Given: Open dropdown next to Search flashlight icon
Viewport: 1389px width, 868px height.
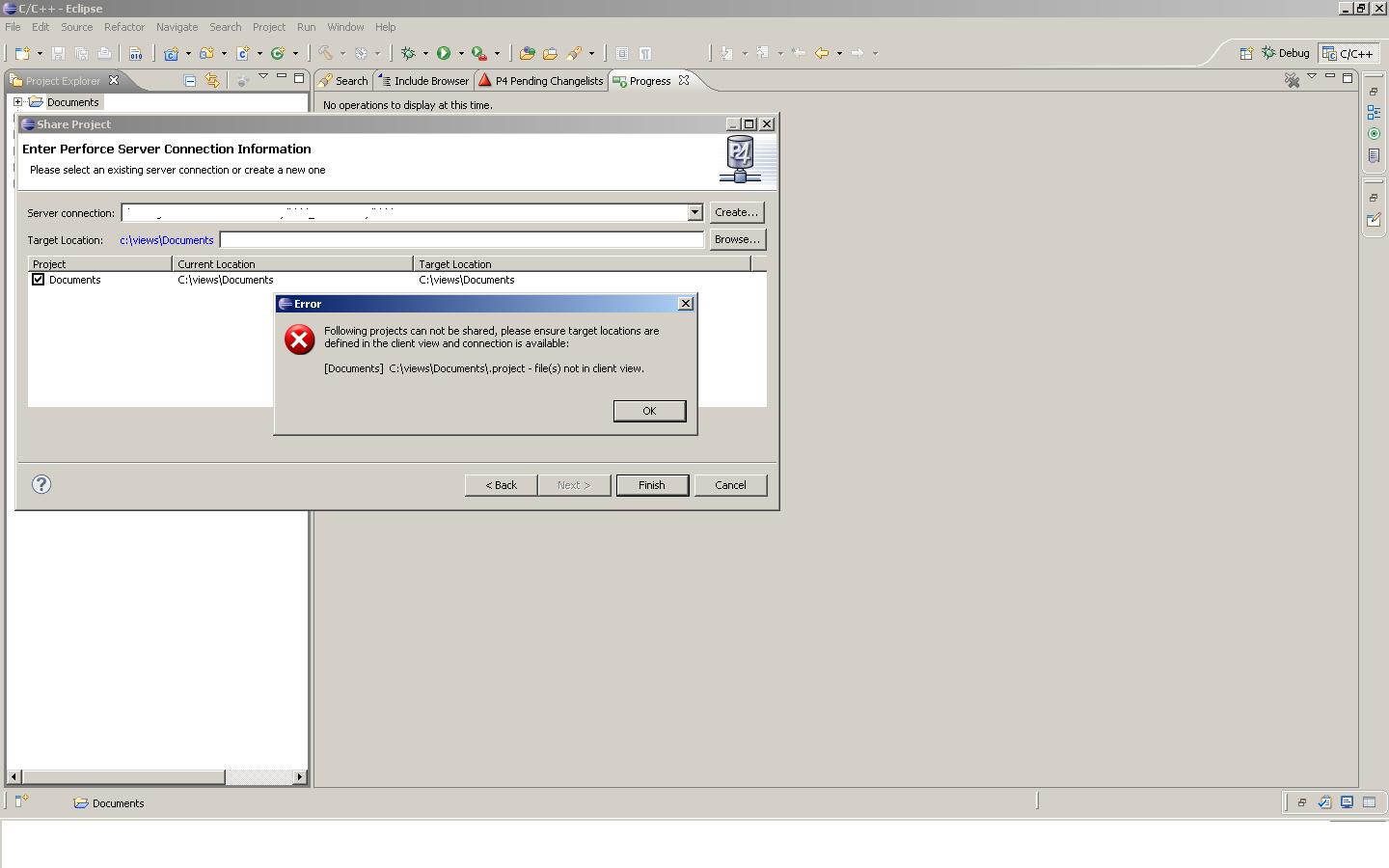Looking at the screenshot, I should (x=591, y=53).
